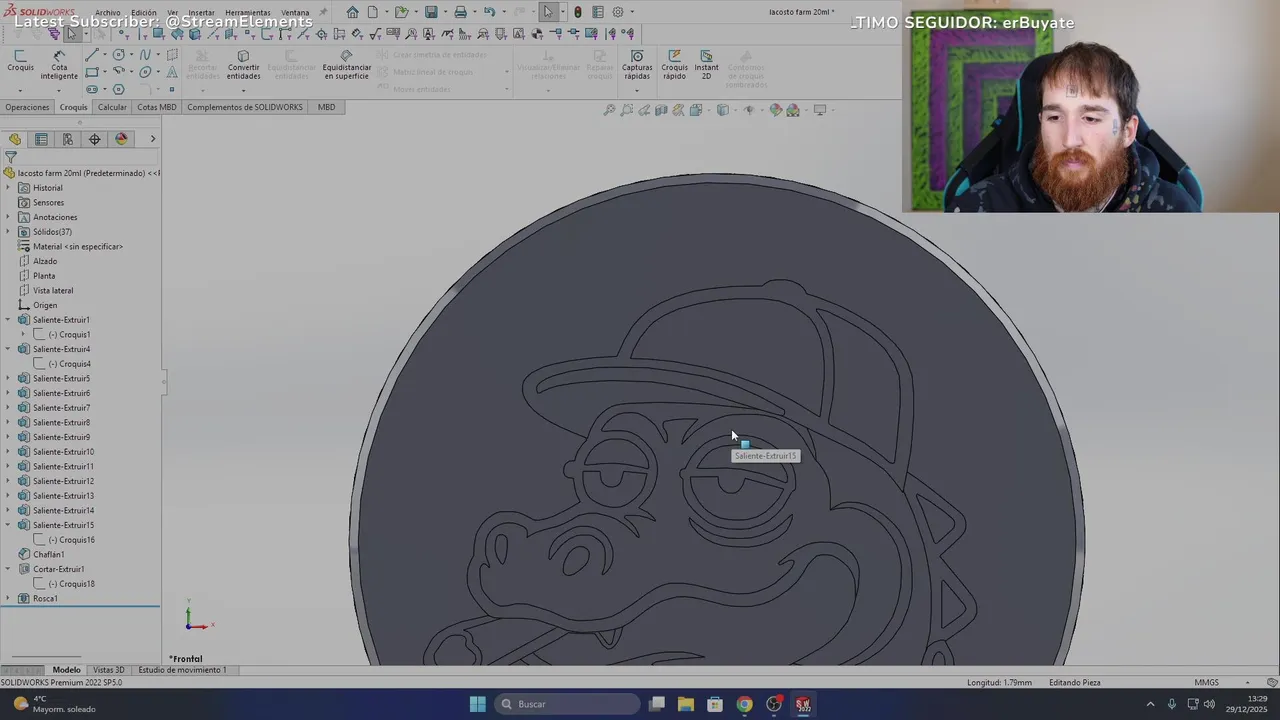
Task: Expand the Historial tree node
Action: coord(8,188)
